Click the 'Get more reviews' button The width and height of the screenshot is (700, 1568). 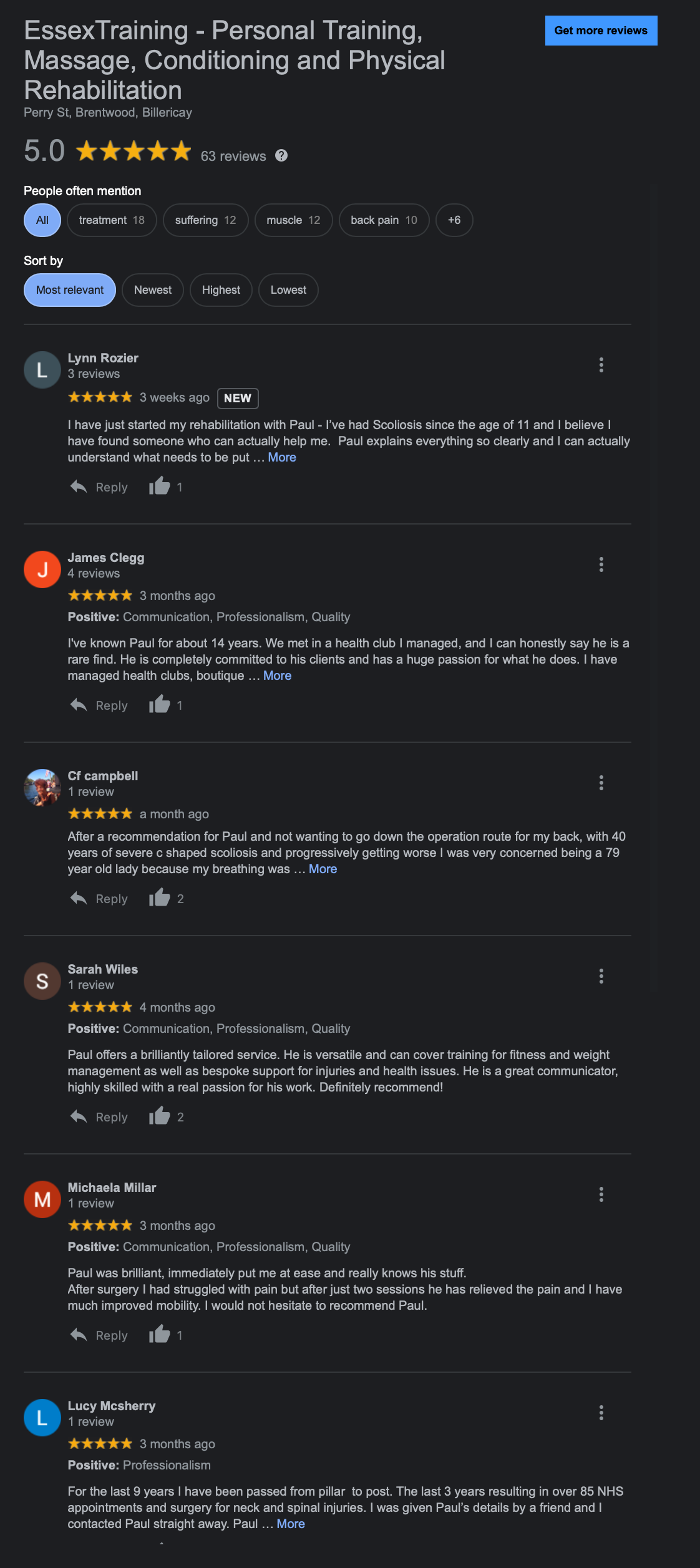click(601, 31)
